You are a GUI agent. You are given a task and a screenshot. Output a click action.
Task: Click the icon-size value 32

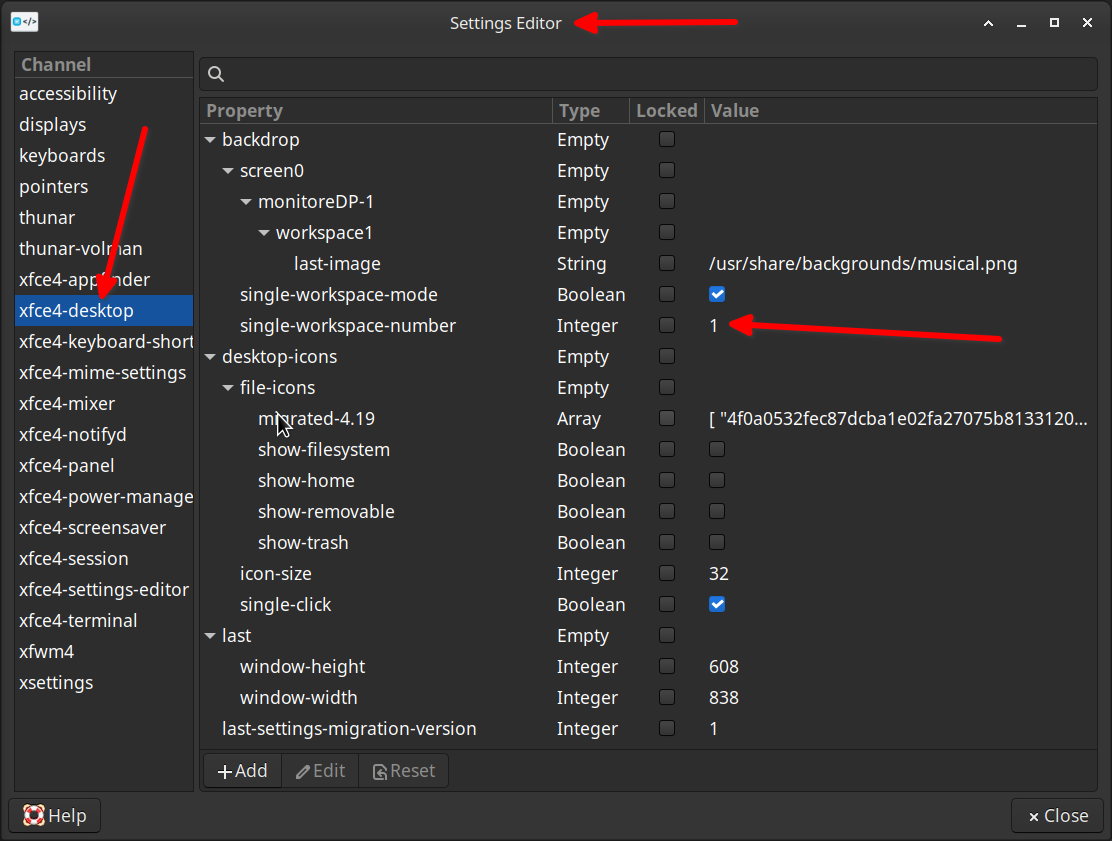pos(719,574)
